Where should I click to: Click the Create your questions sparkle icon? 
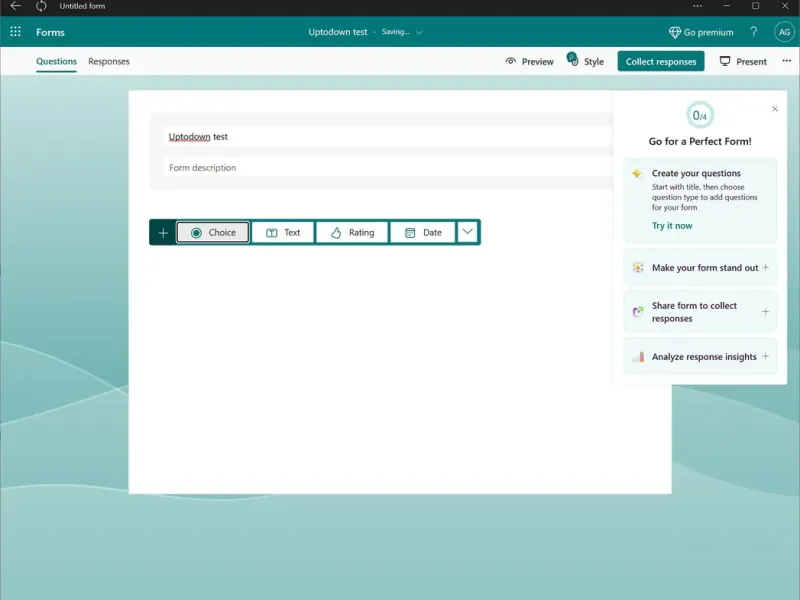coord(637,174)
